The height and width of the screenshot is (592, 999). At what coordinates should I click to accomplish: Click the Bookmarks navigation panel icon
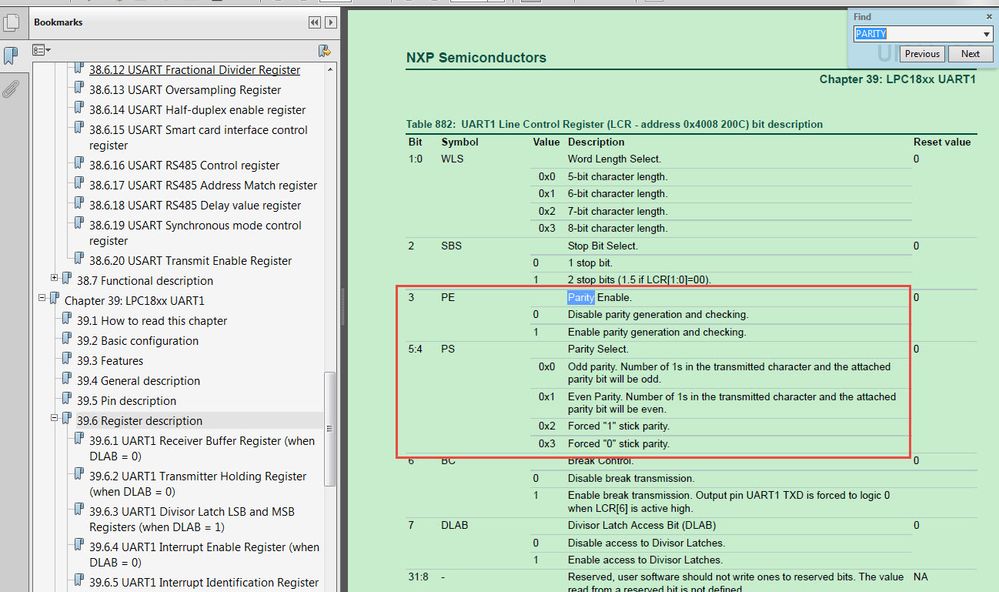coord(11,56)
